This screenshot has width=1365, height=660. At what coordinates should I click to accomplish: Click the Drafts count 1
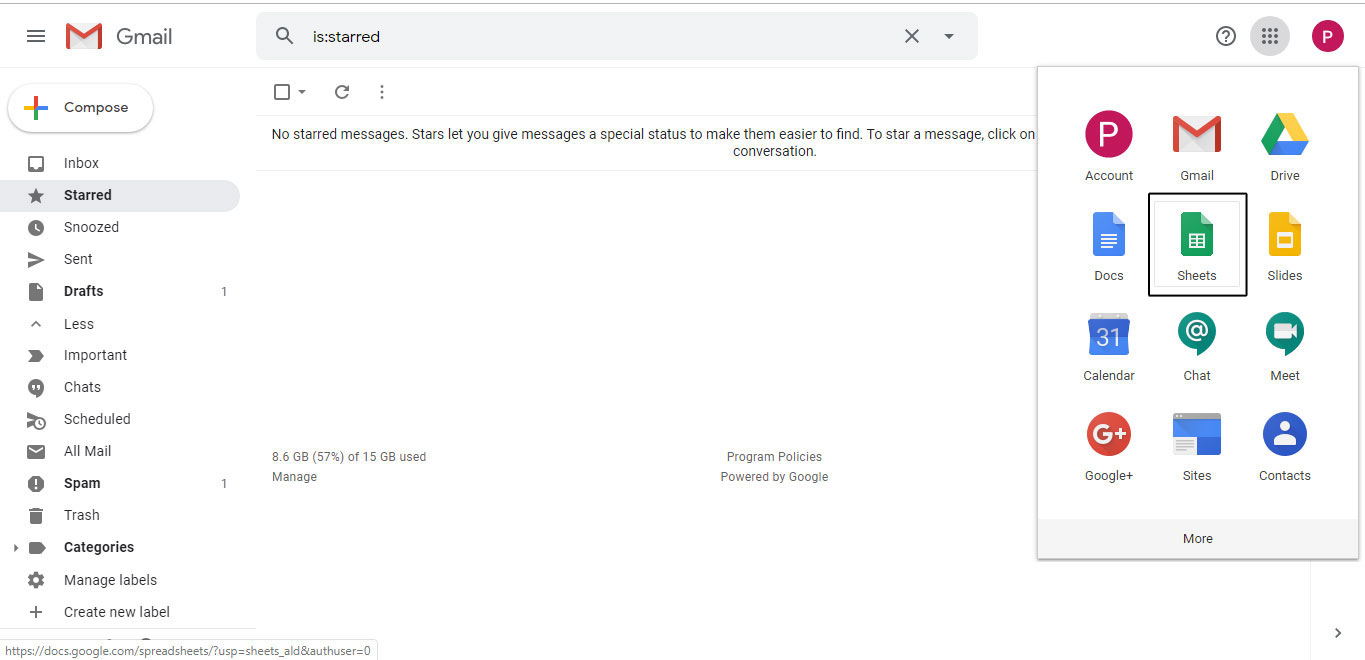(224, 292)
